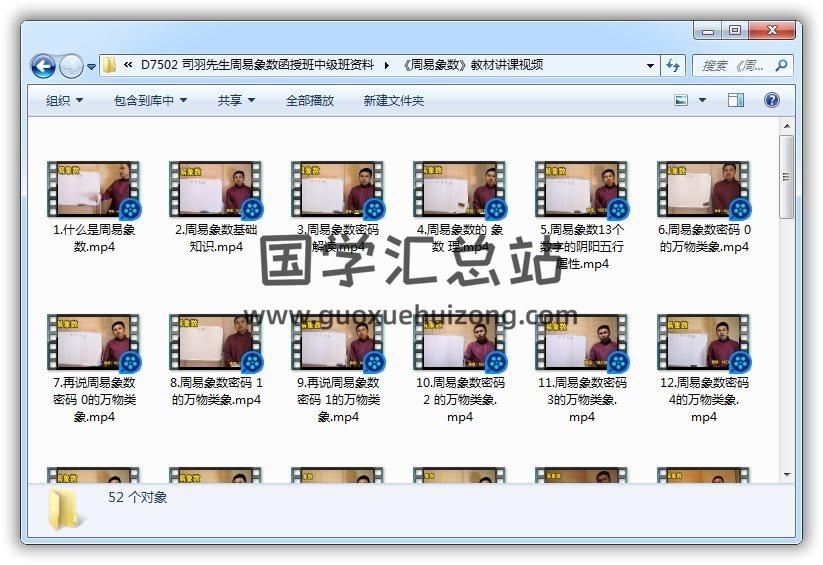This screenshot has width=823, height=565.
Task: Select video 7.再说周易象数密码0的万物类象.mp4 thumbnail
Action: tap(93, 342)
